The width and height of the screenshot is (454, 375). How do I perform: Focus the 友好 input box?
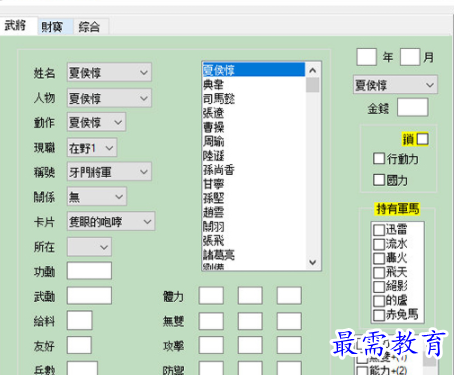[x=79, y=345]
